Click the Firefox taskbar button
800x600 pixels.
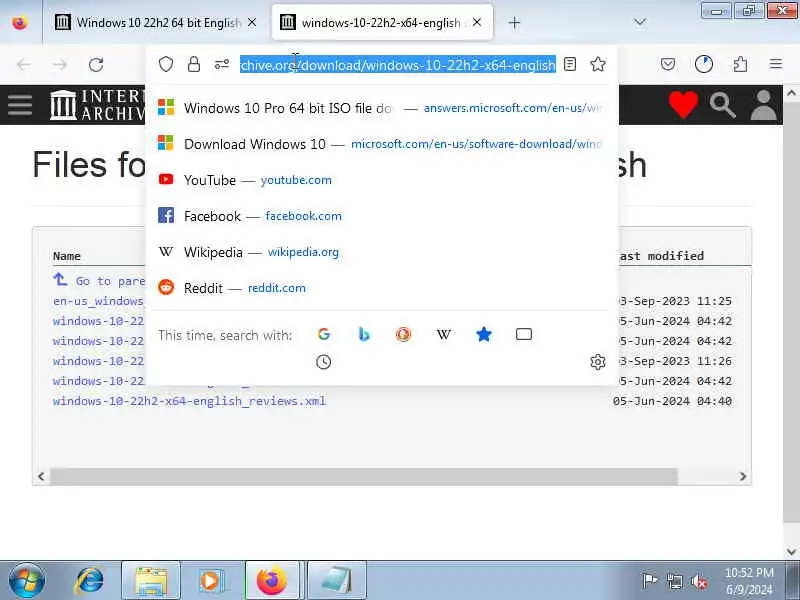point(272,581)
